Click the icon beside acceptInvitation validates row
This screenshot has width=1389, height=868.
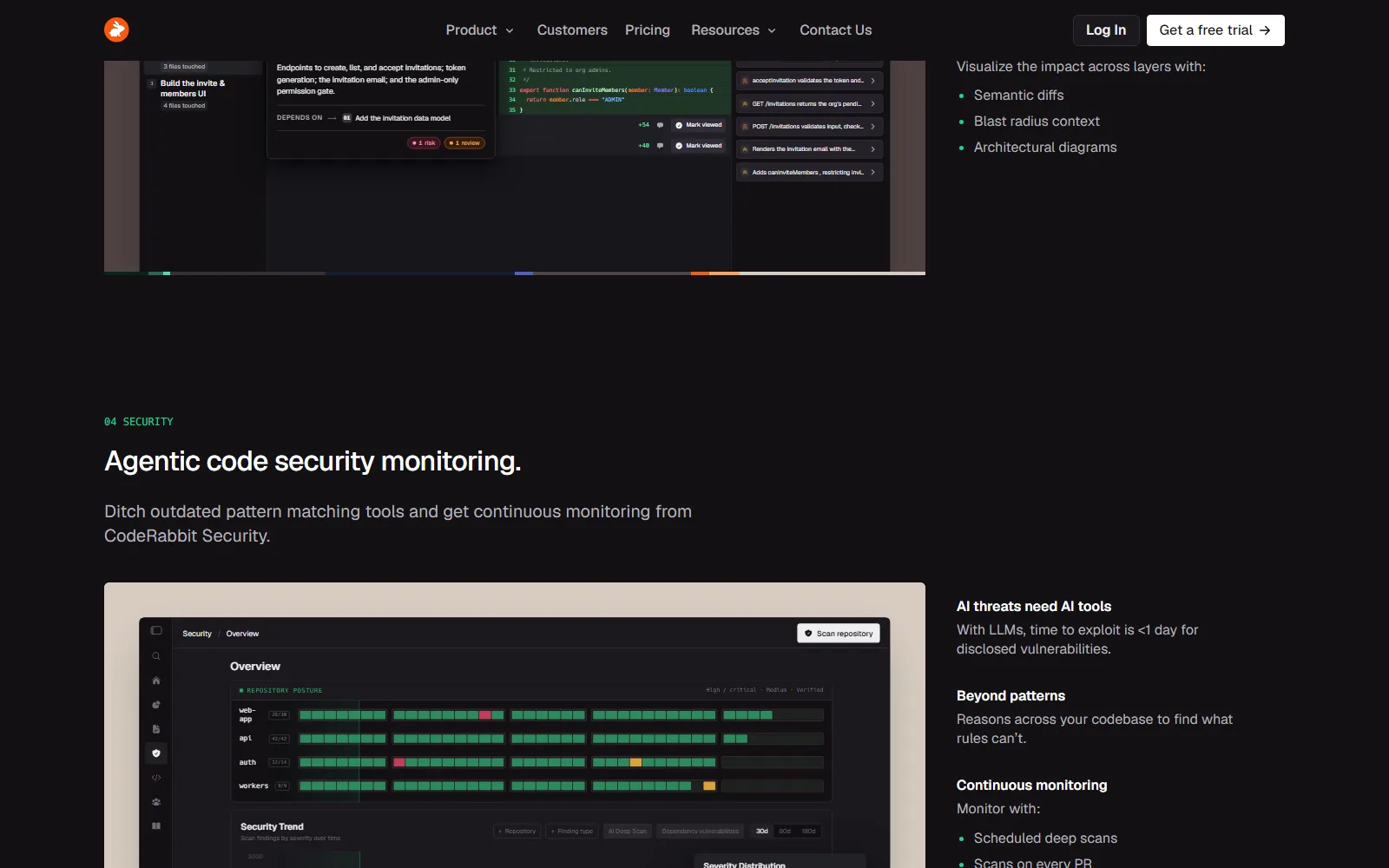tap(745, 81)
